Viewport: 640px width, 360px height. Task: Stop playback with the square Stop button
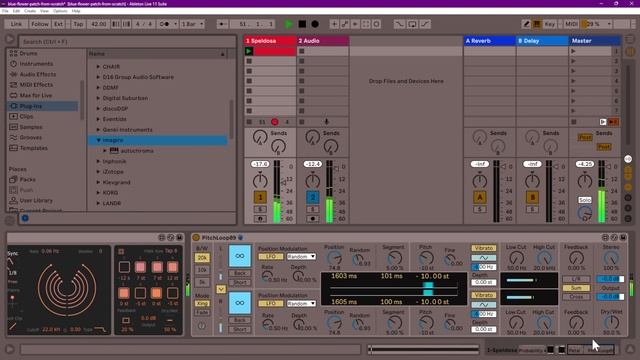[302, 24]
